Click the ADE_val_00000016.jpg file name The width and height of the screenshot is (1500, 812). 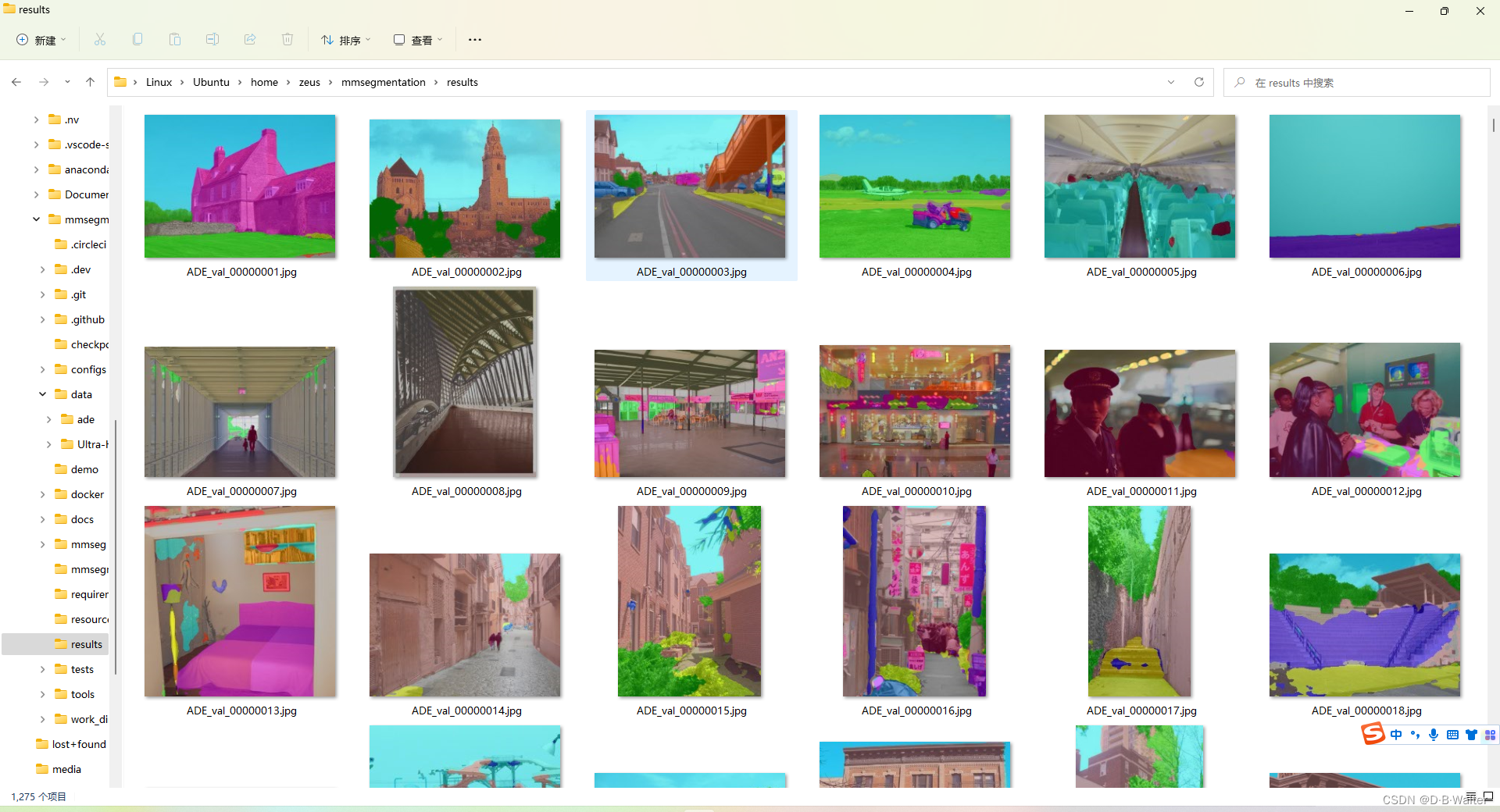click(916, 710)
